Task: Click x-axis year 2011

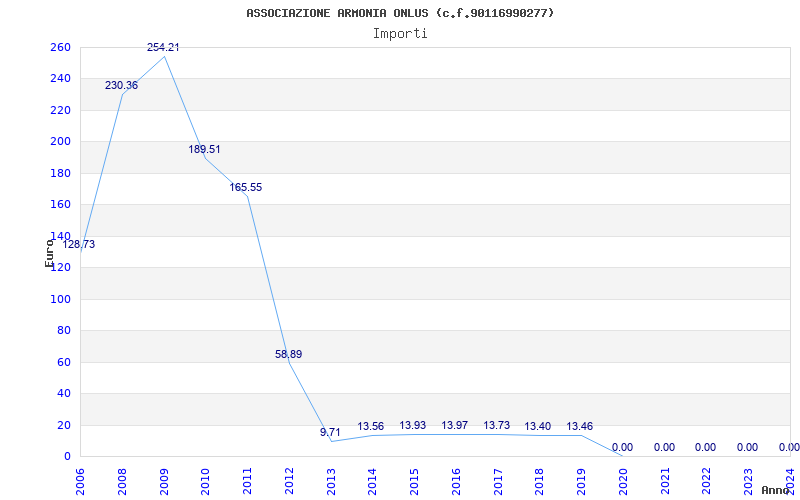Action: (x=247, y=482)
